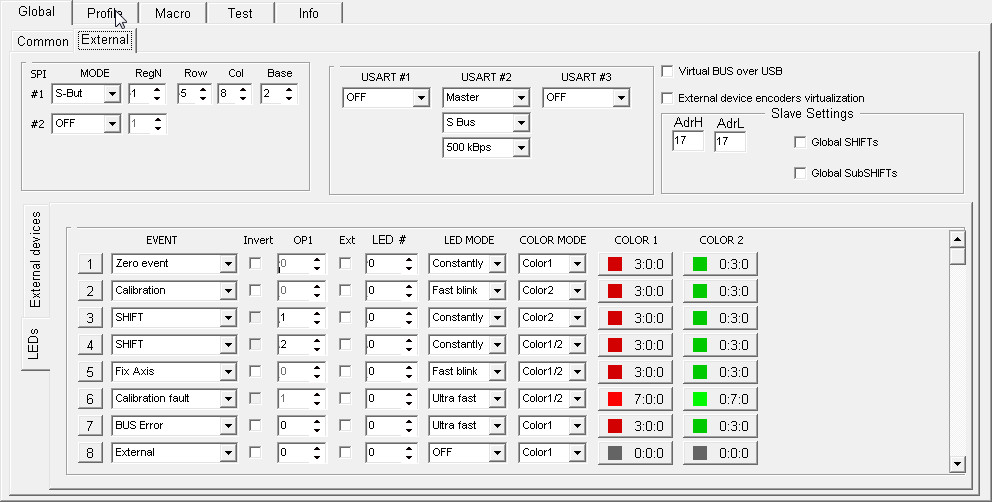992x502 pixels.
Task: Switch to External devices vertical tab
Action: click(x=35, y=258)
